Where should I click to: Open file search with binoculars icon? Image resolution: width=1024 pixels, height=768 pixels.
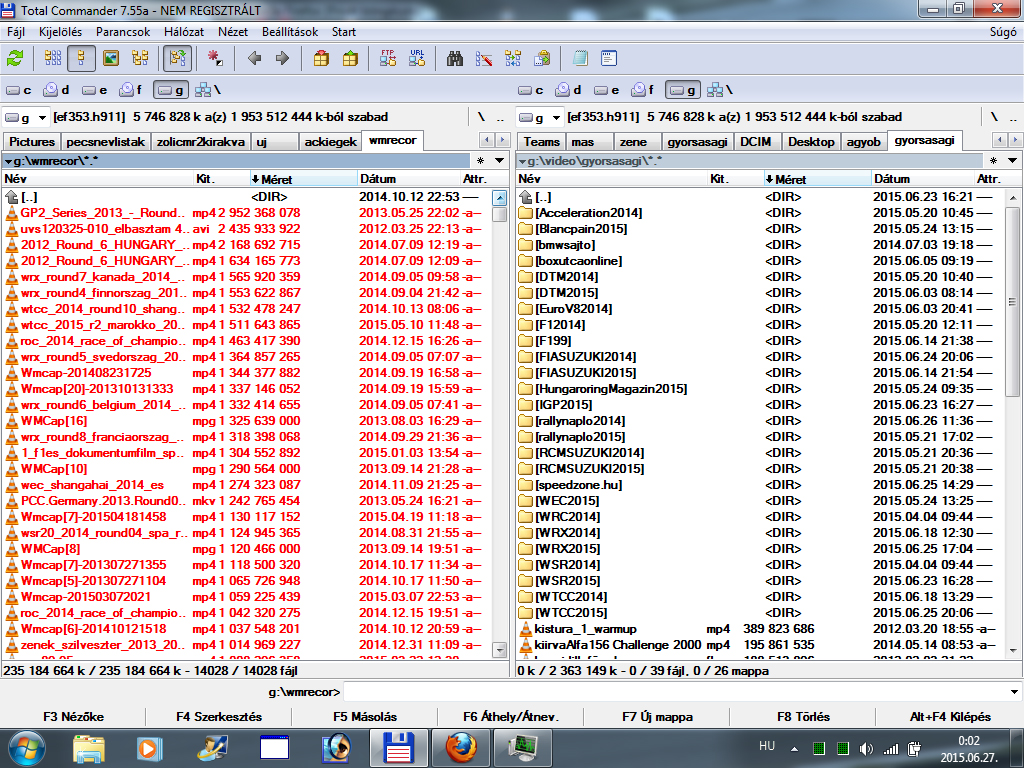coord(455,59)
